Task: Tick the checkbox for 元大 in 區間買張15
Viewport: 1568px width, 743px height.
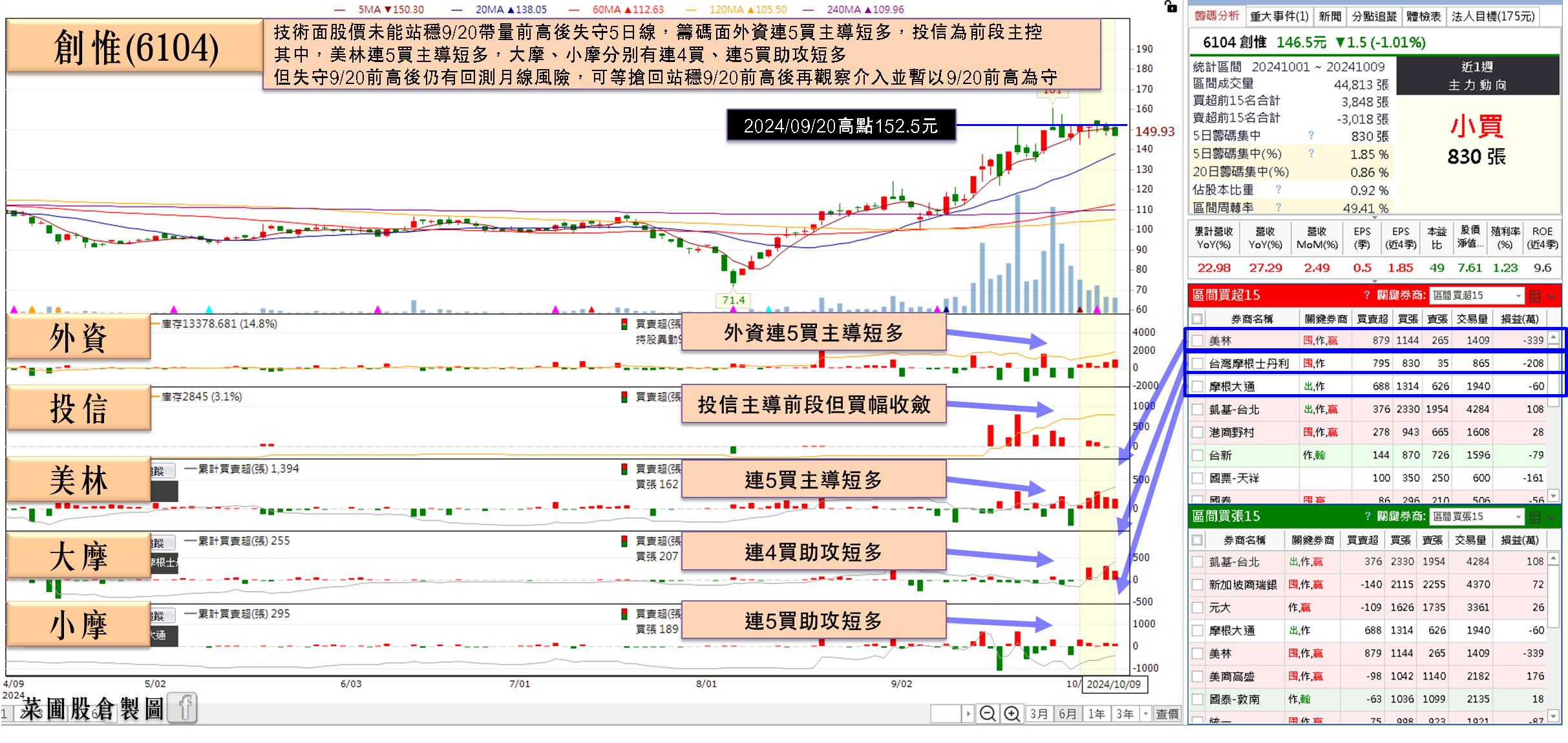Action: (x=1198, y=608)
